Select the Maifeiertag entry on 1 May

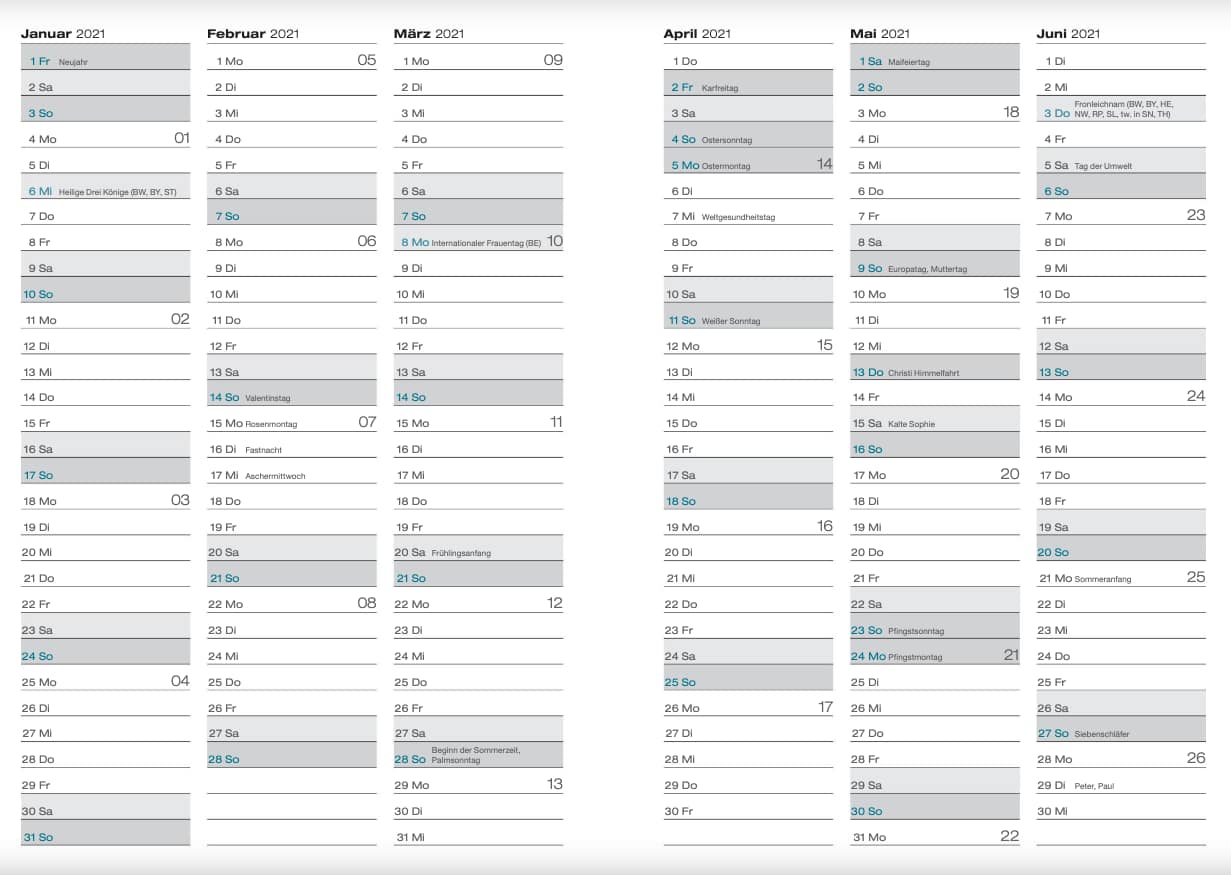(x=908, y=62)
